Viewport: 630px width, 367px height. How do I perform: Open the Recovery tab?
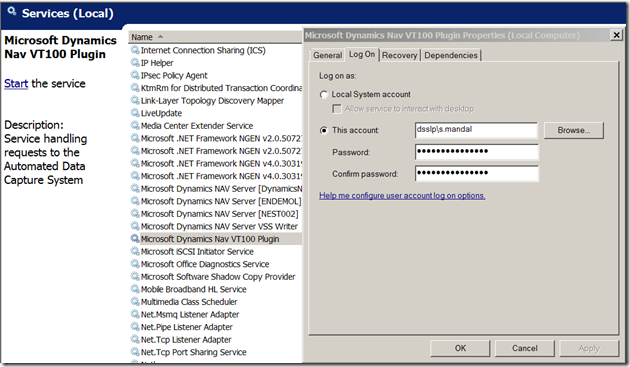(x=399, y=55)
